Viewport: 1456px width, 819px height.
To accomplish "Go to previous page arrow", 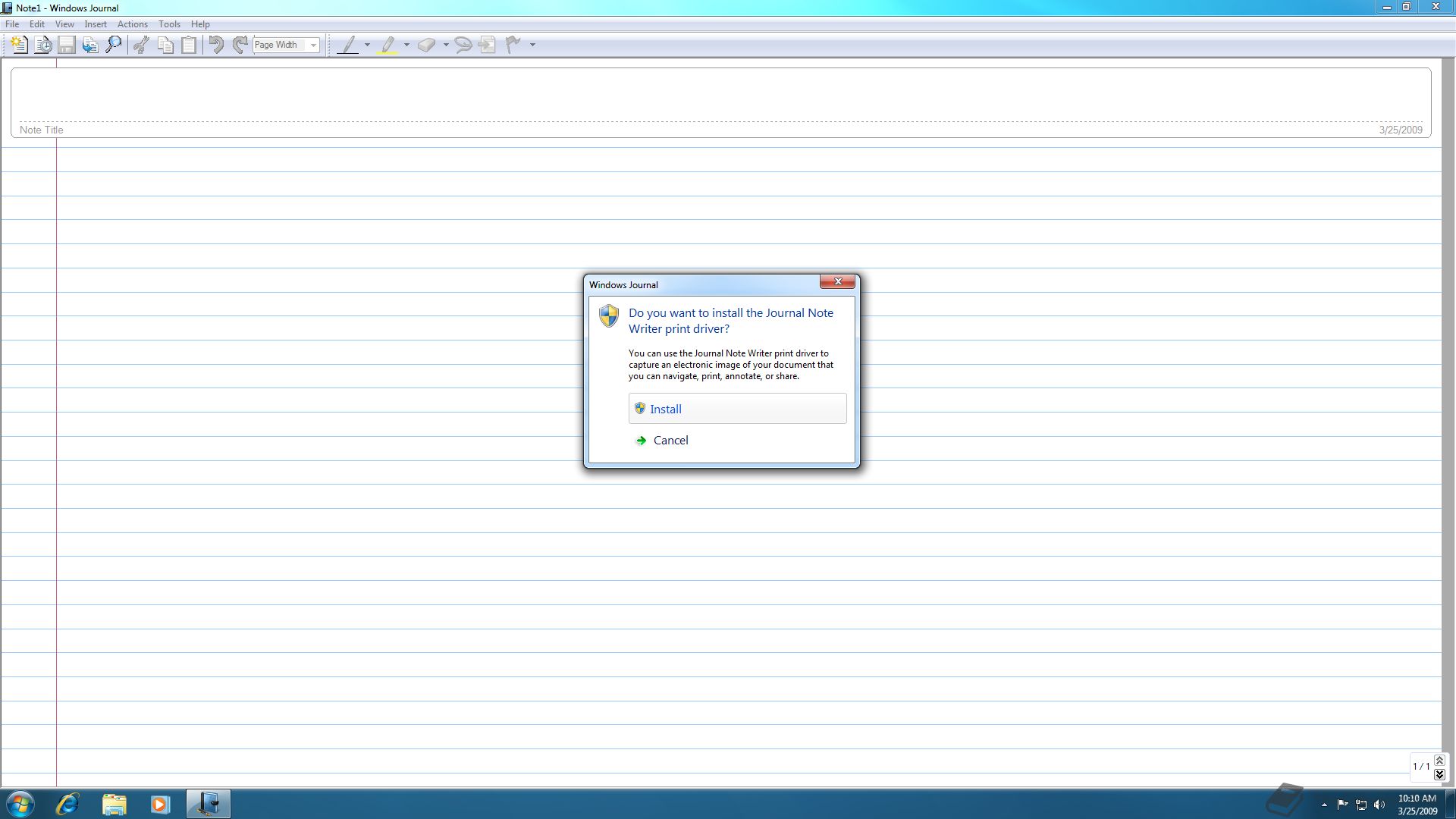I will (1439, 760).
